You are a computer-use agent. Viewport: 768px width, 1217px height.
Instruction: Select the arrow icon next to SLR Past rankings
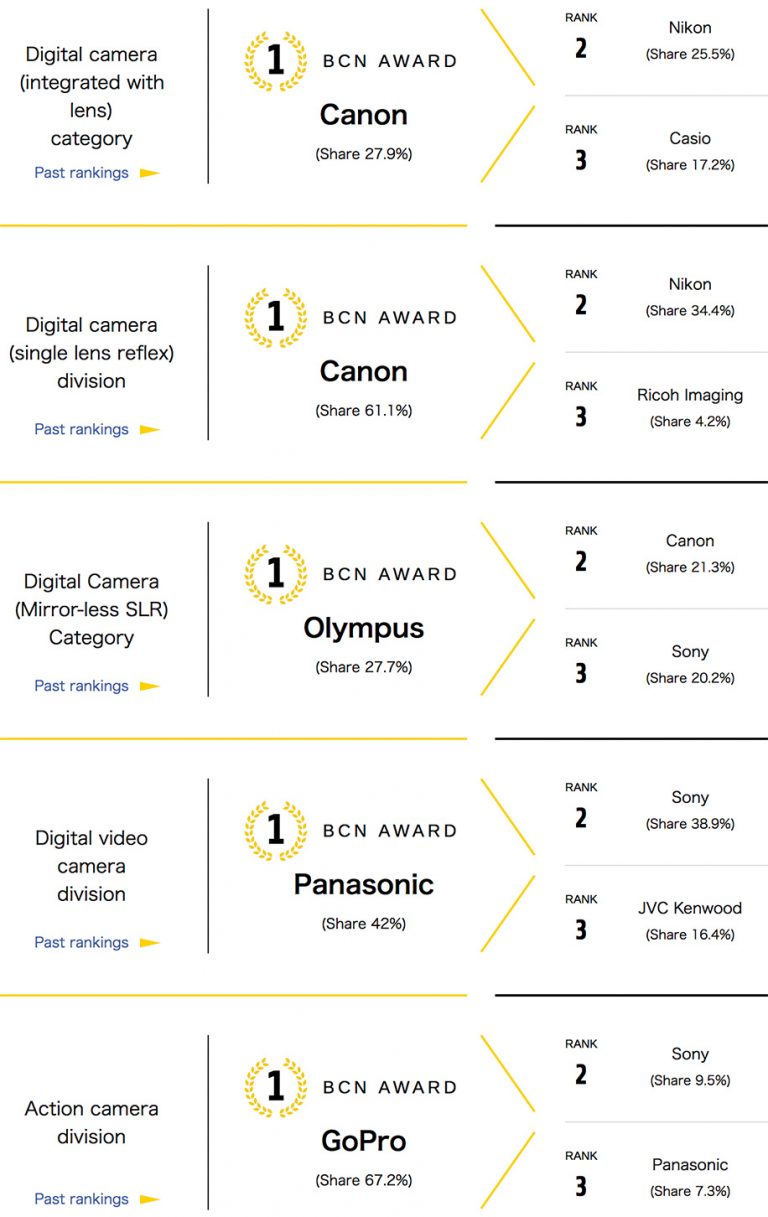(x=146, y=429)
